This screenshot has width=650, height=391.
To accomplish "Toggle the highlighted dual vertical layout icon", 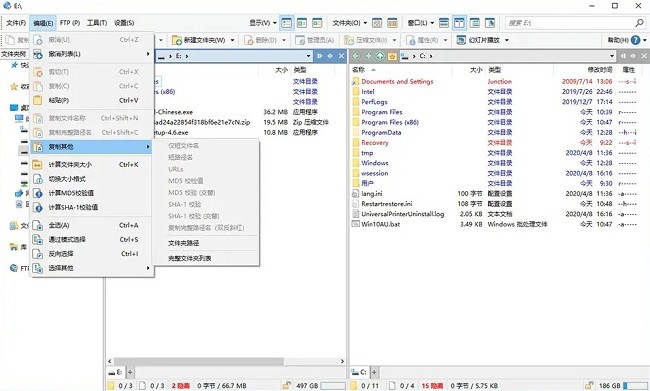I will click(459, 23).
